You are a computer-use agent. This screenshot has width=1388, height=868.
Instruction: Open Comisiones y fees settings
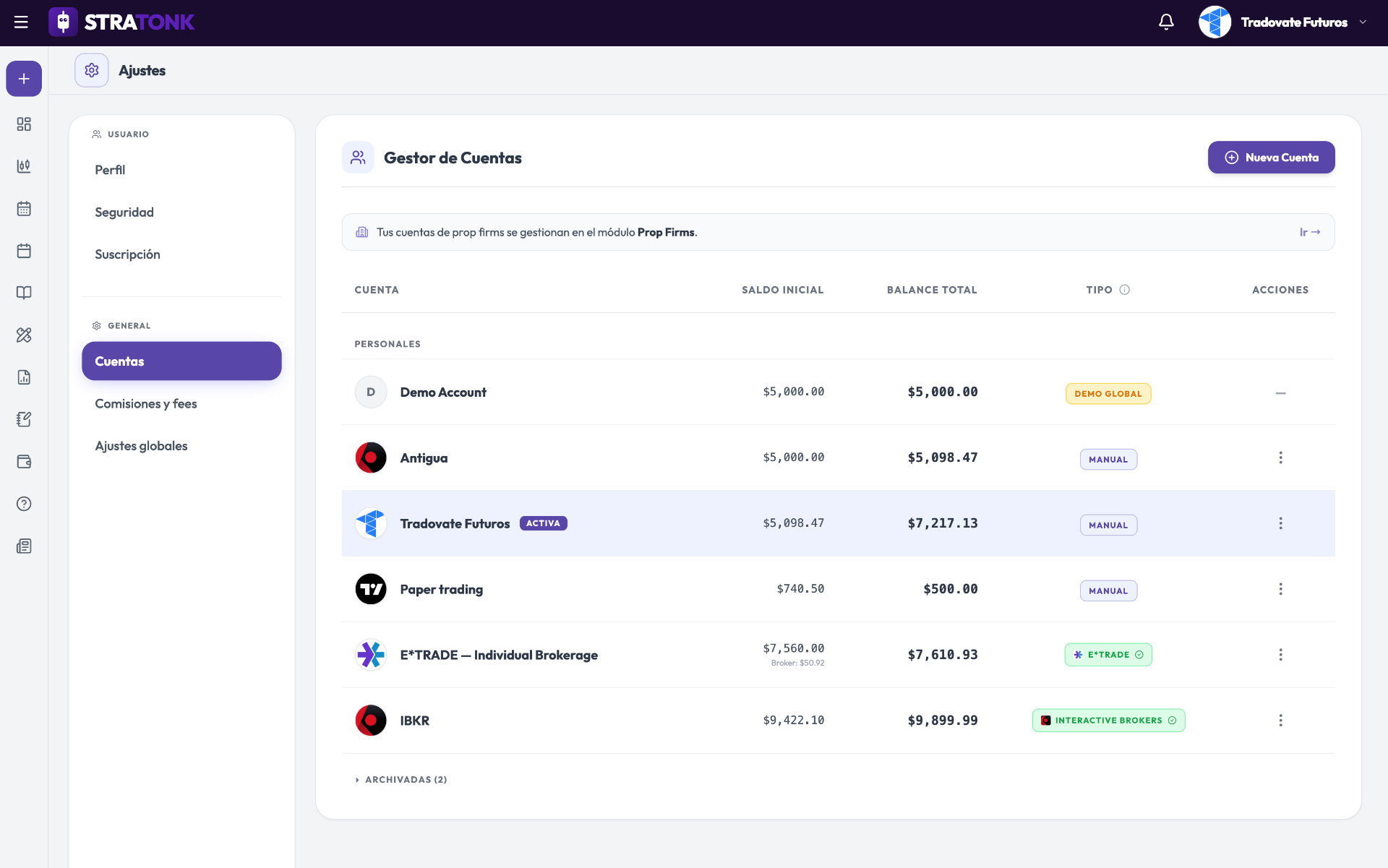(181, 404)
